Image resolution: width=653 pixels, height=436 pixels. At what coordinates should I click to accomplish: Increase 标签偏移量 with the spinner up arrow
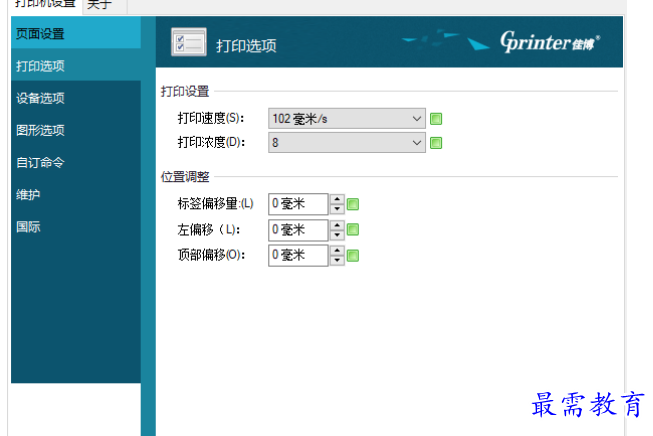(337, 200)
